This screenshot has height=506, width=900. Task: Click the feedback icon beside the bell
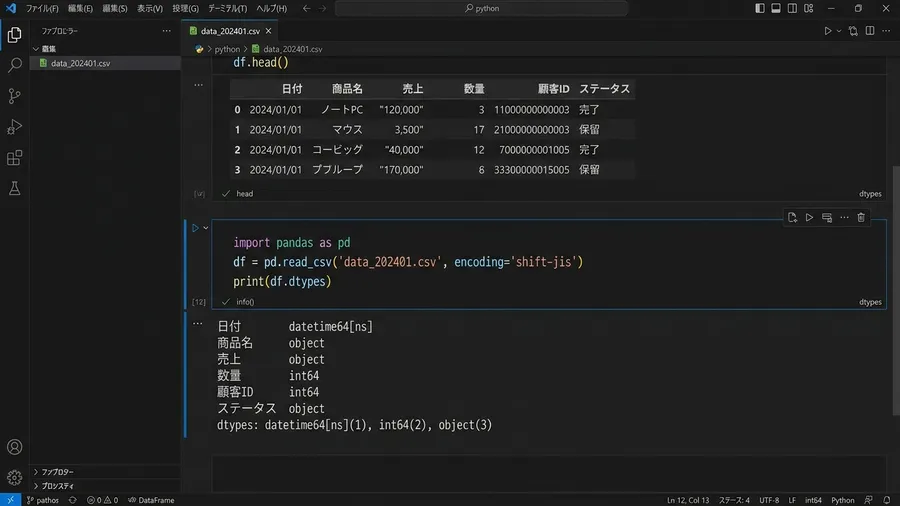coord(868,500)
